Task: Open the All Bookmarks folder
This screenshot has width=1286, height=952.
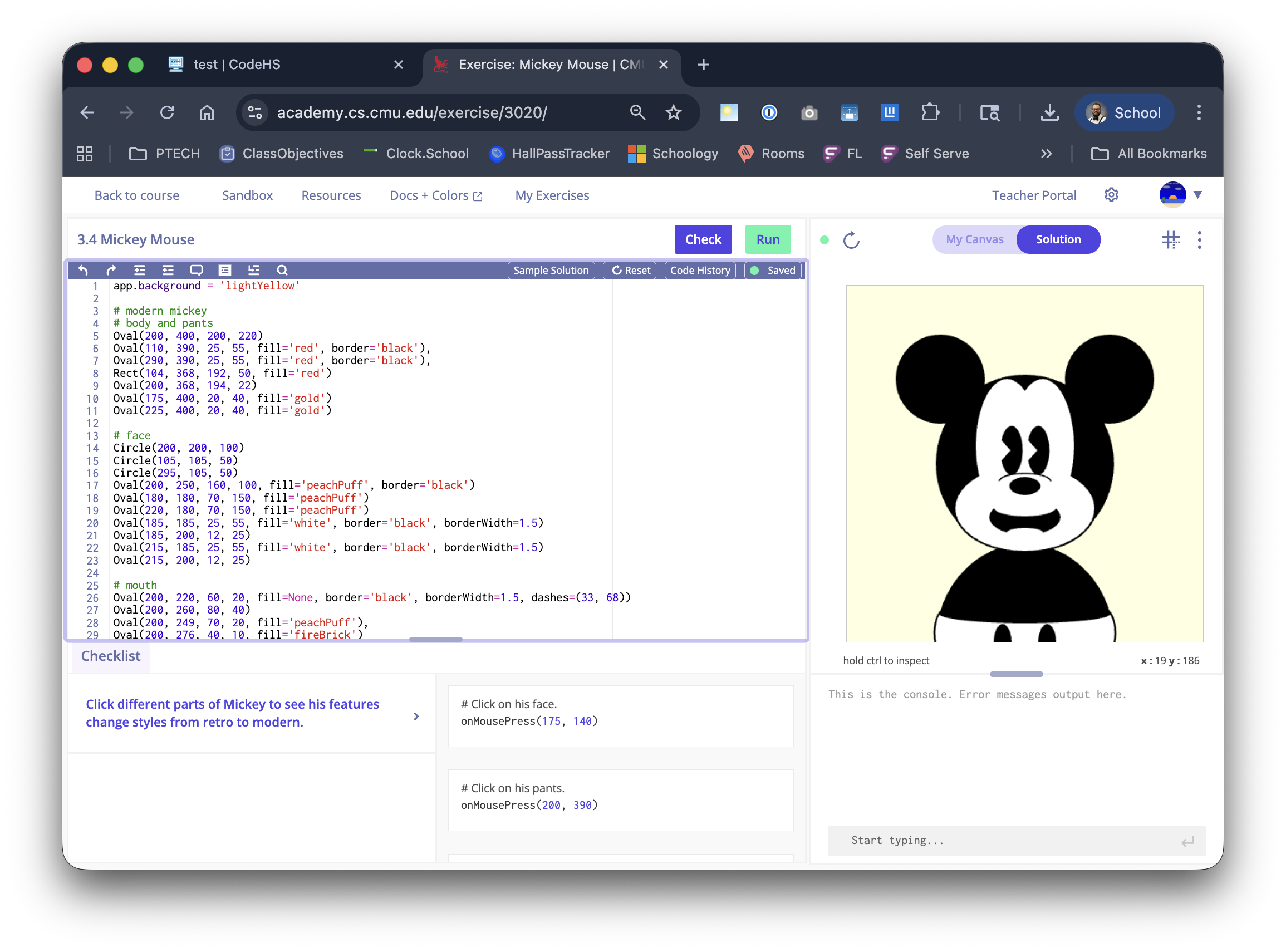Action: [1148, 153]
